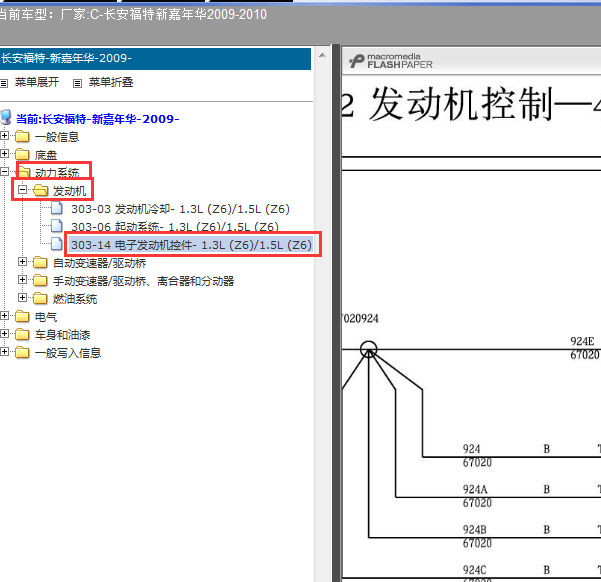Click the 电气 folder icon
Screen dimensions: 601x582
pos(22,316)
